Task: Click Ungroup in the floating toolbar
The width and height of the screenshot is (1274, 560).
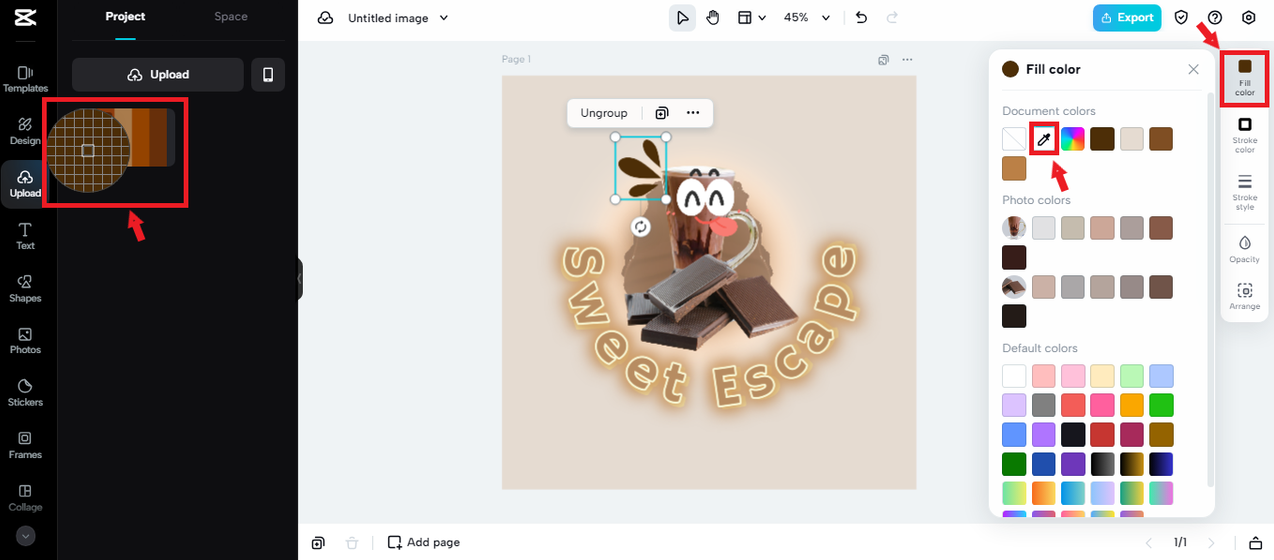Action: click(x=604, y=113)
